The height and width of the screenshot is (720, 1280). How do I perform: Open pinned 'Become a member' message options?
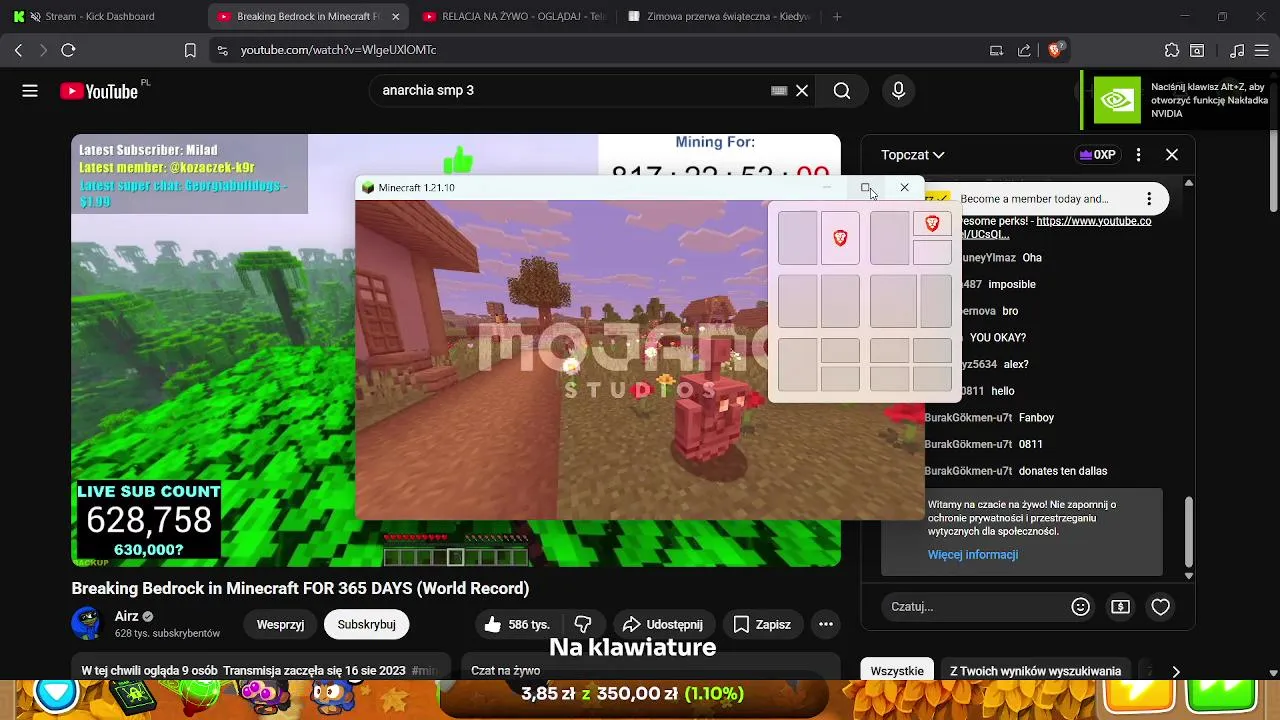pyautogui.click(x=1149, y=199)
